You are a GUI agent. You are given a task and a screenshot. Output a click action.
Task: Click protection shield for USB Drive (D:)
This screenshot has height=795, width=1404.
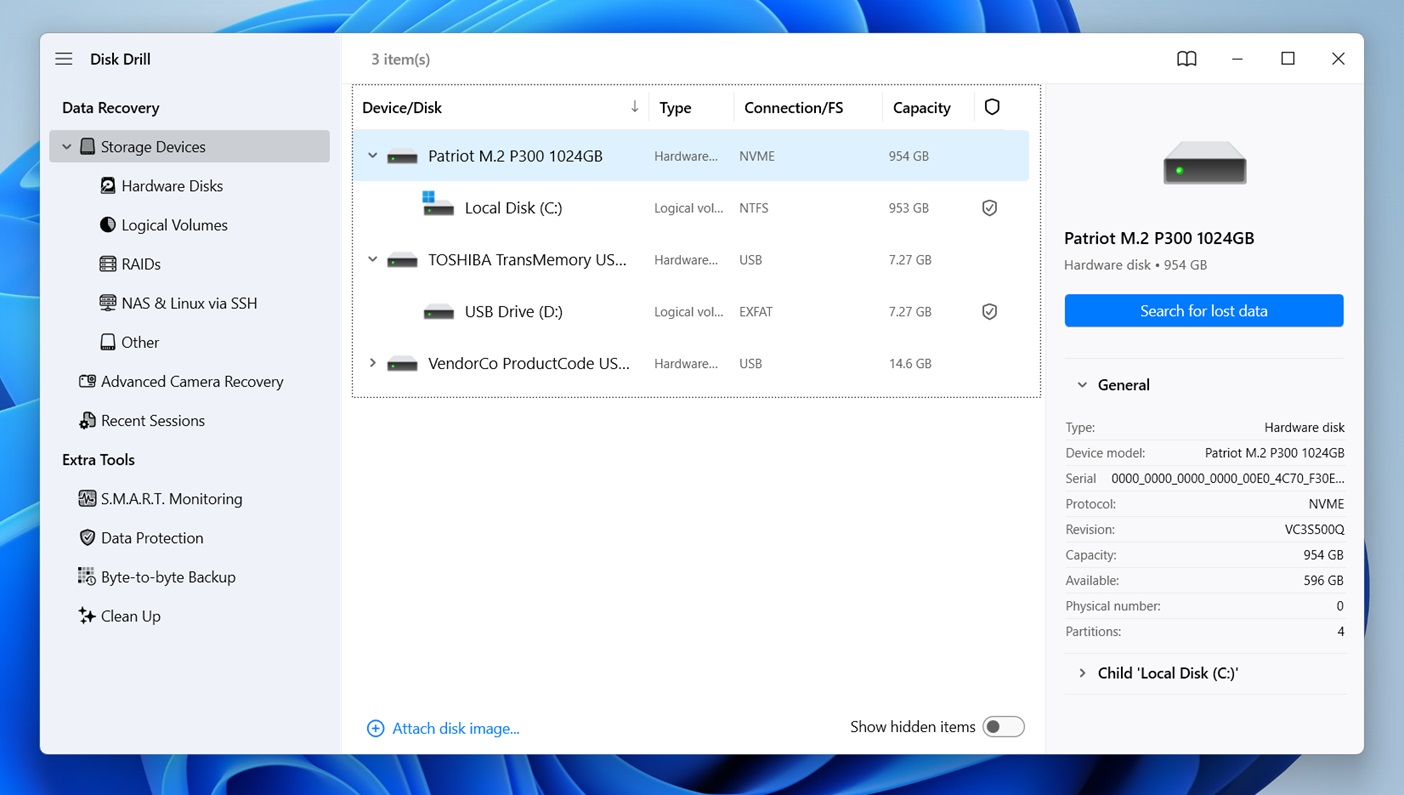coord(989,312)
